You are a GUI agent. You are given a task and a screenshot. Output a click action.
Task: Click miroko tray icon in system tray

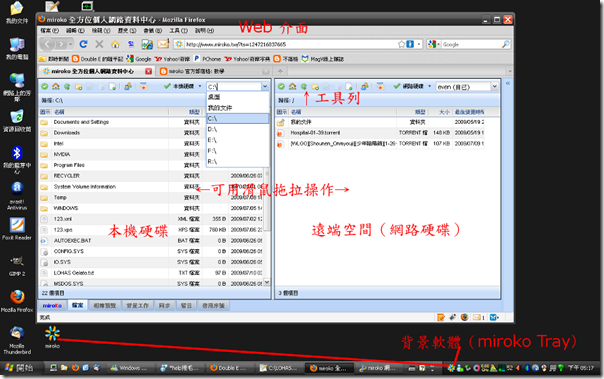coord(451,368)
